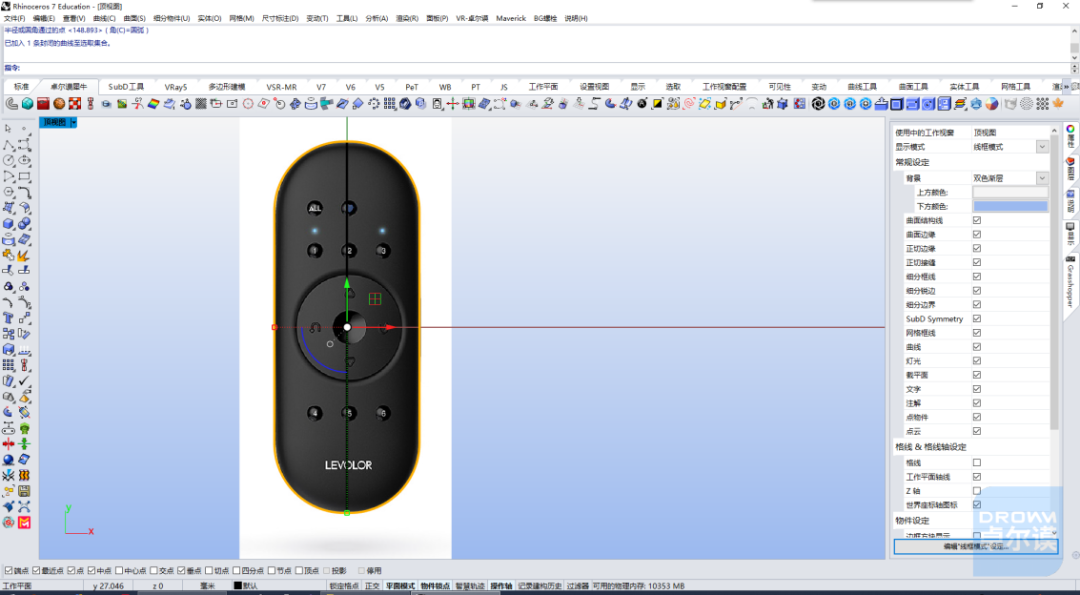The width and height of the screenshot is (1080, 595).
Task: Toggle SubD Symmetry checkbox
Action: 977,319
